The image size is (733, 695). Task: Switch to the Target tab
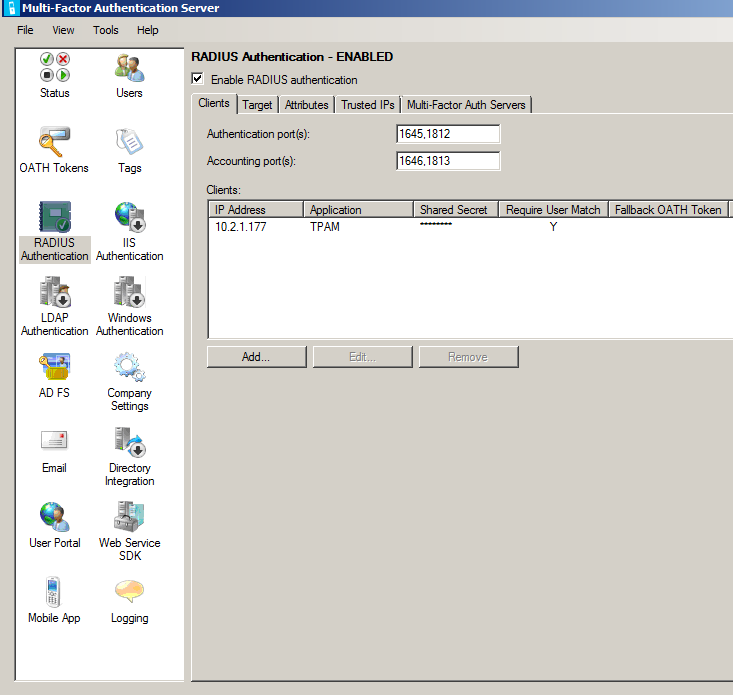coord(257,105)
